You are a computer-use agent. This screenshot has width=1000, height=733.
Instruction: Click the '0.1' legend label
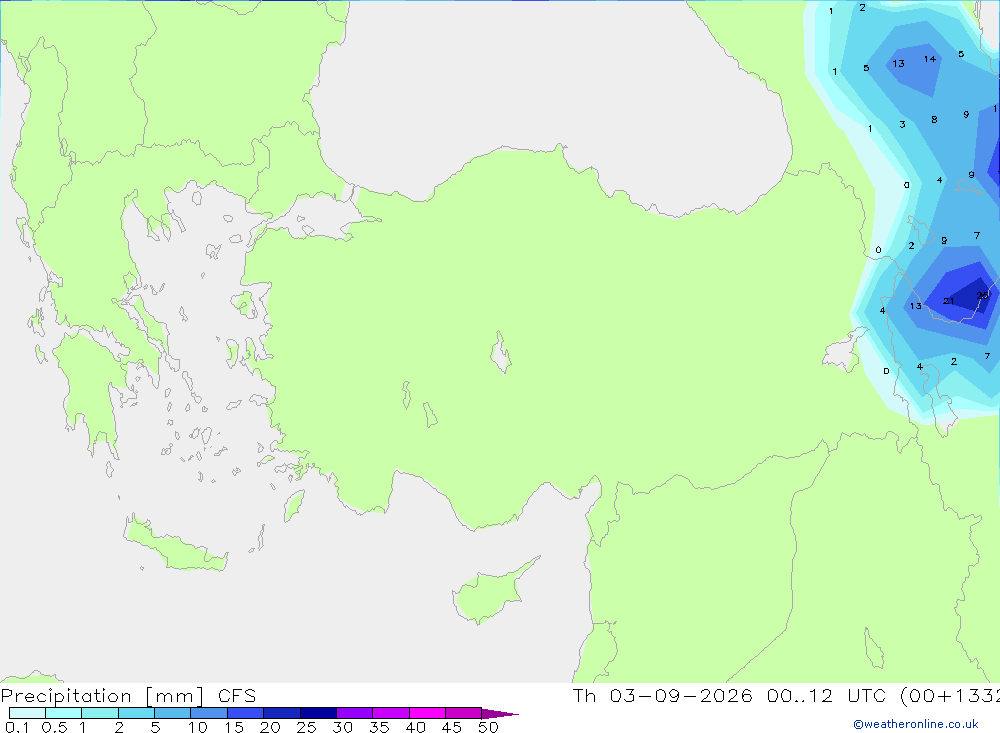(x=17, y=727)
